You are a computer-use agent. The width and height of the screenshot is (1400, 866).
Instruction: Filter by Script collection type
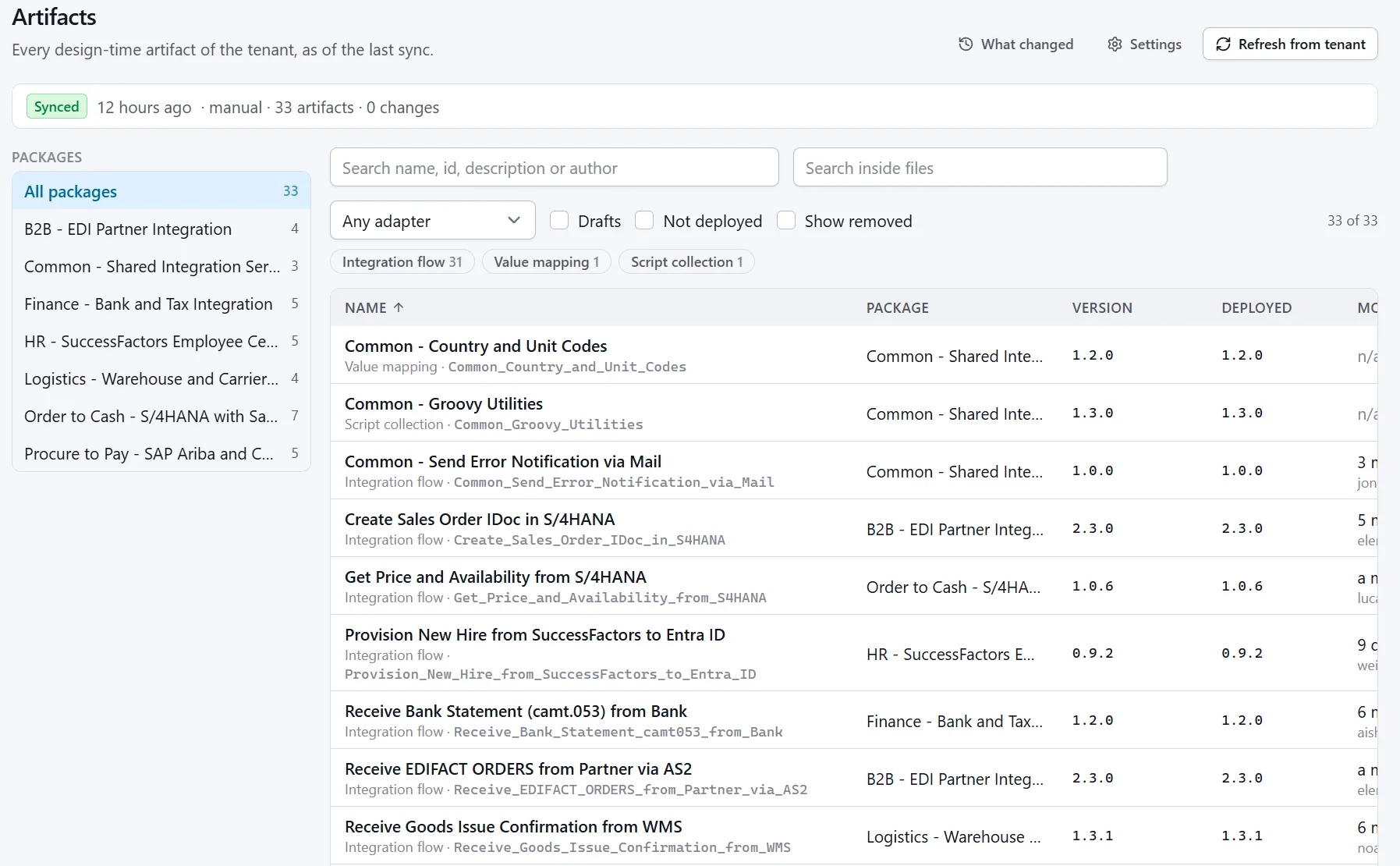687,262
